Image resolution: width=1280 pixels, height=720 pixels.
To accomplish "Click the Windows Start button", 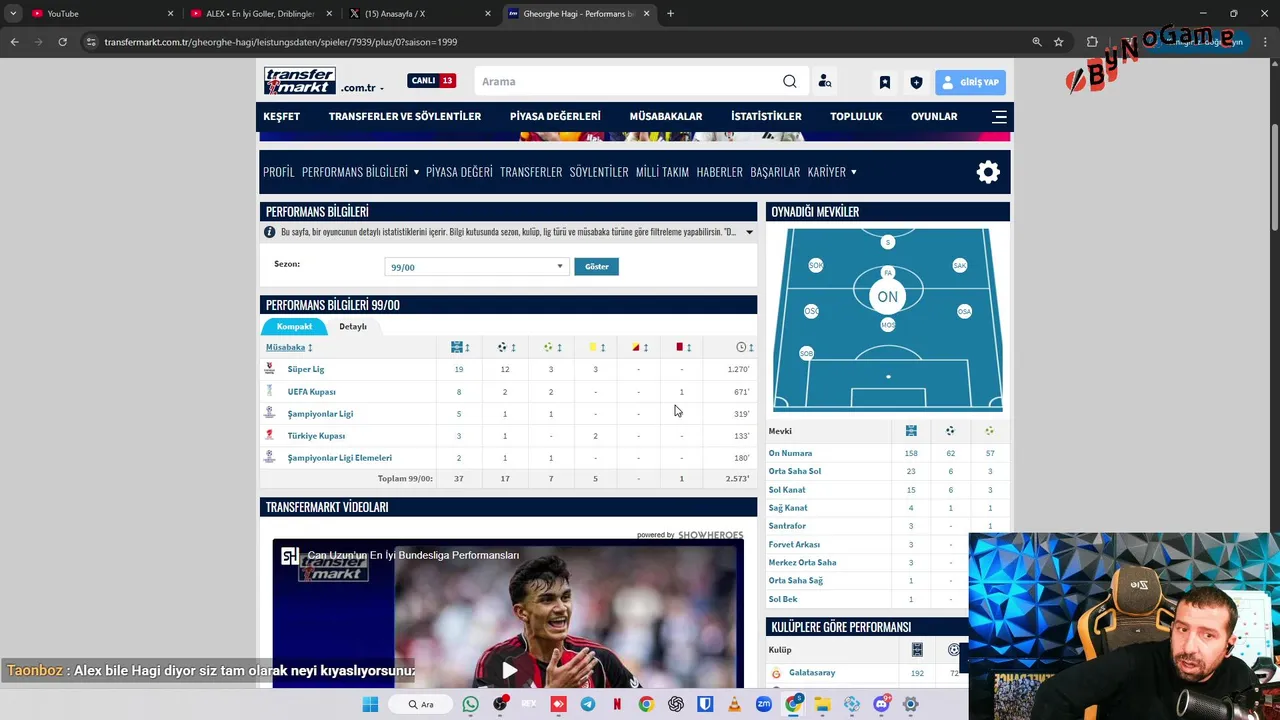I will [370, 704].
